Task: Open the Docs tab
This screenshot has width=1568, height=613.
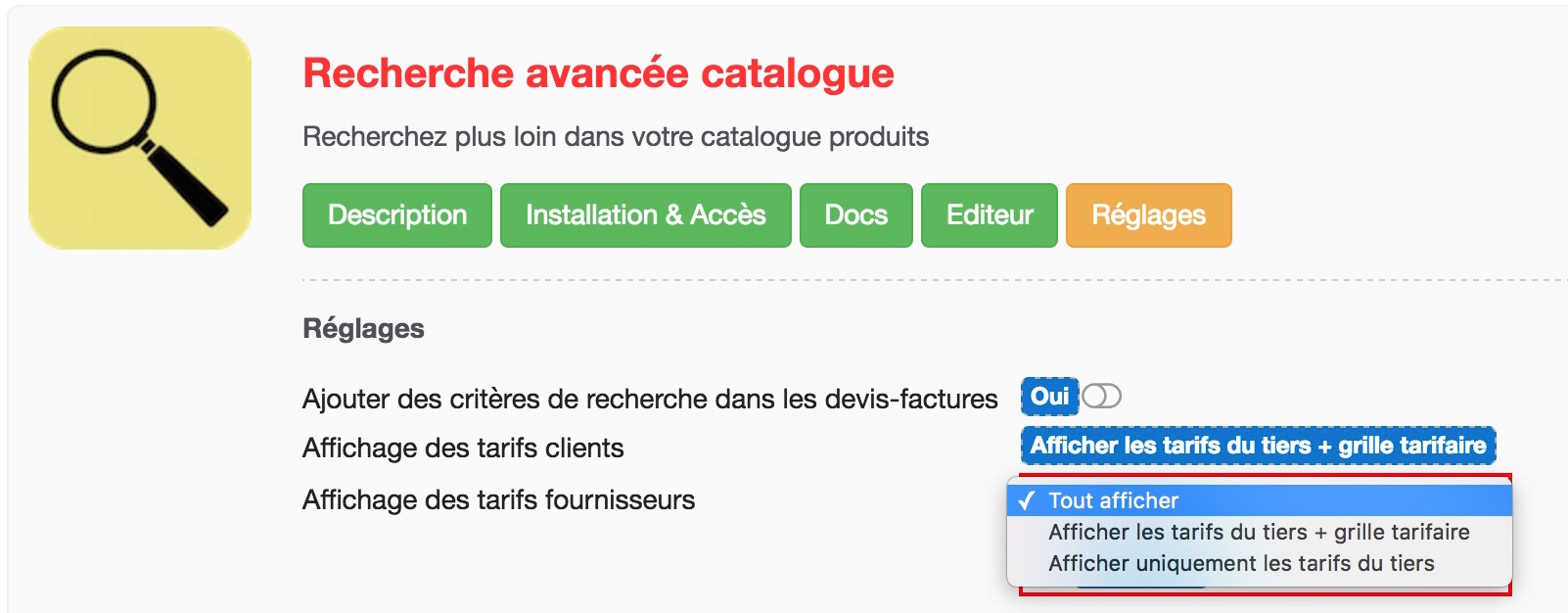Action: coord(856,215)
